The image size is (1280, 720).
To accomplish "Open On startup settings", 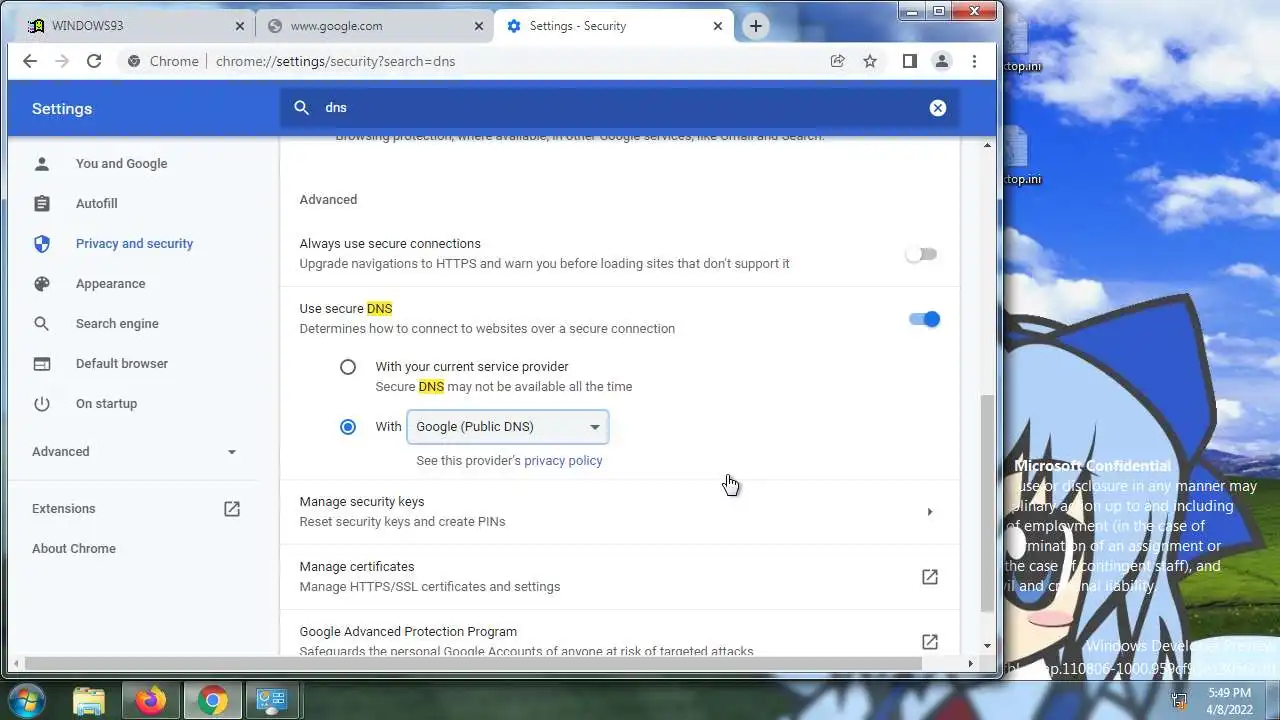I will coord(106,404).
